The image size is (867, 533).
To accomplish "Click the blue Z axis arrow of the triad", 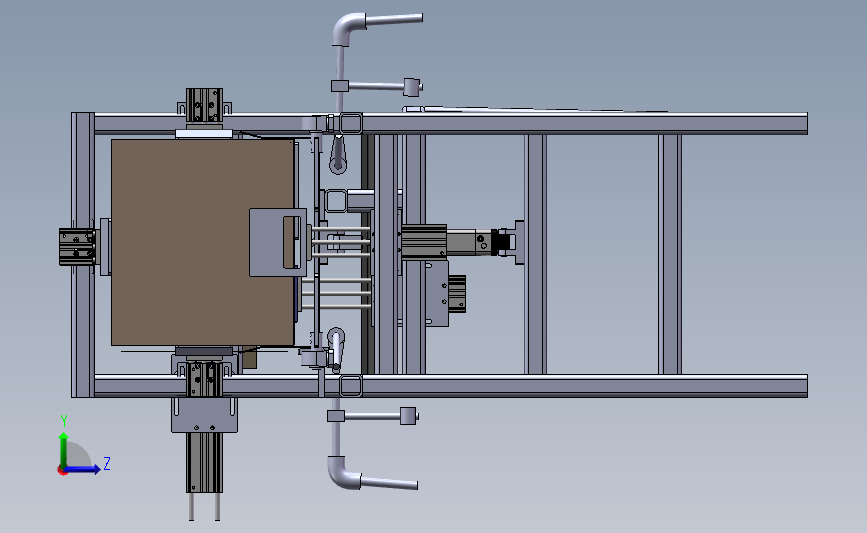I will tap(83, 469).
